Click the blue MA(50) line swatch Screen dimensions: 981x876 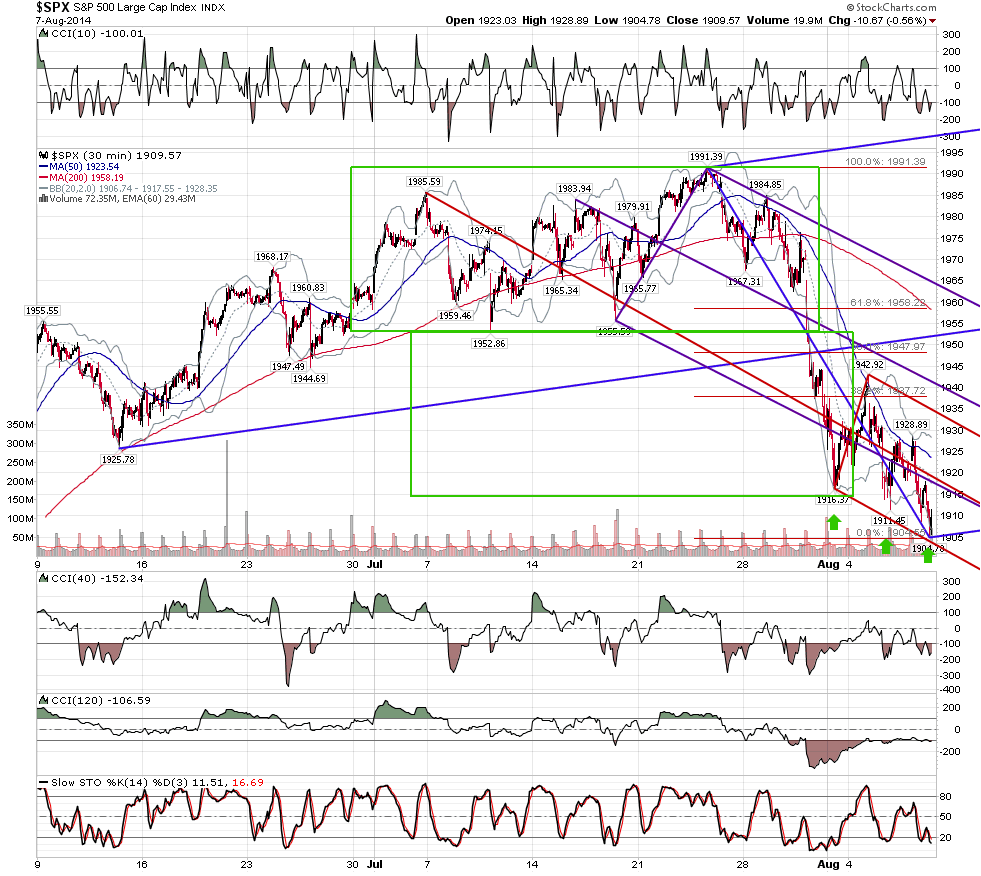tap(43, 166)
